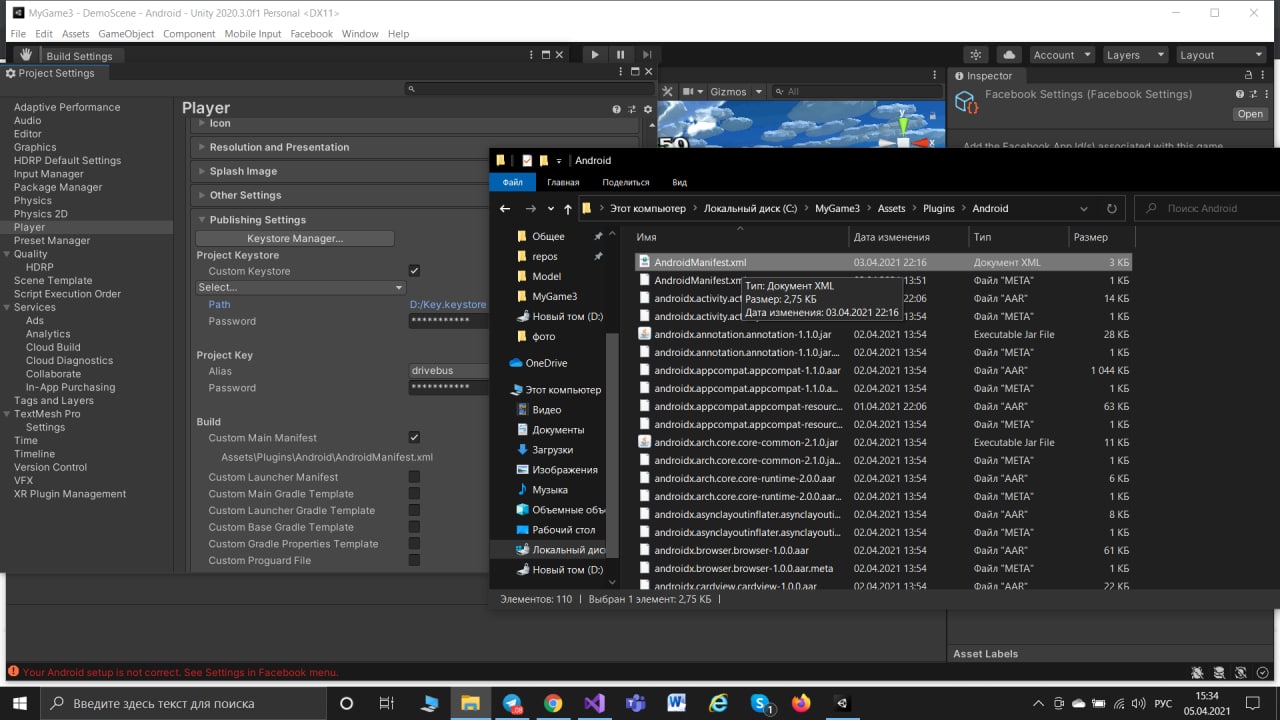Step one frame forward in Unity

[x=647, y=55]
